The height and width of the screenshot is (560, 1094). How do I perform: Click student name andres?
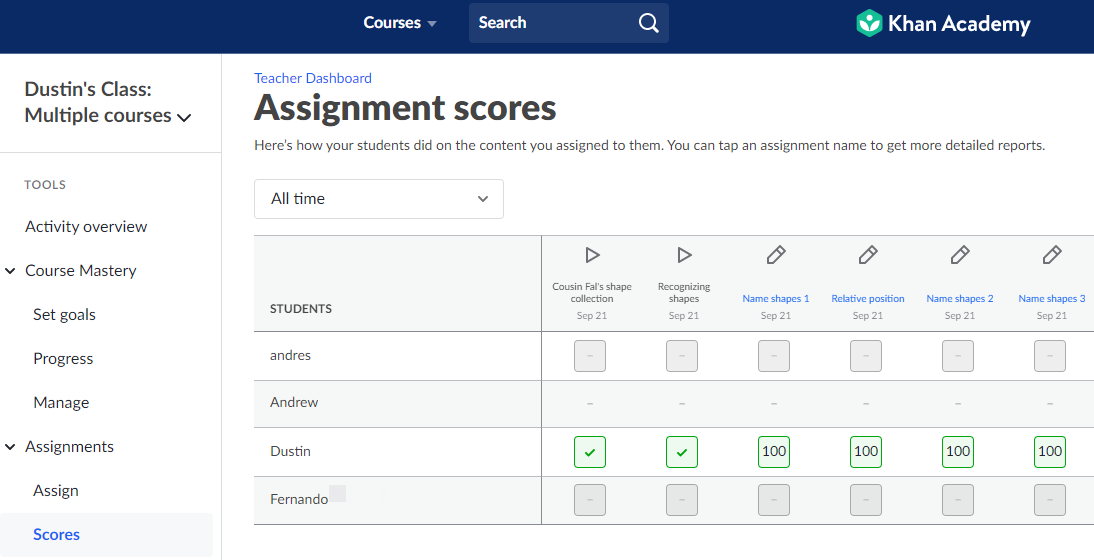click(x=290, y=356)
